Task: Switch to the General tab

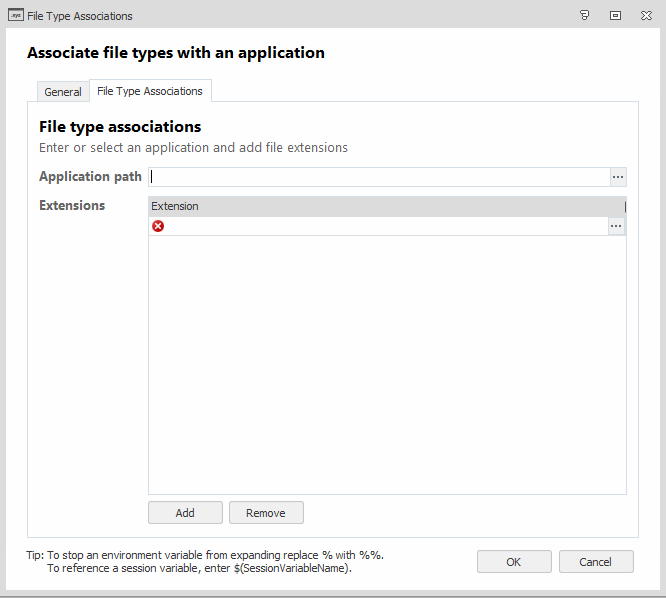Action: [63, 92]
